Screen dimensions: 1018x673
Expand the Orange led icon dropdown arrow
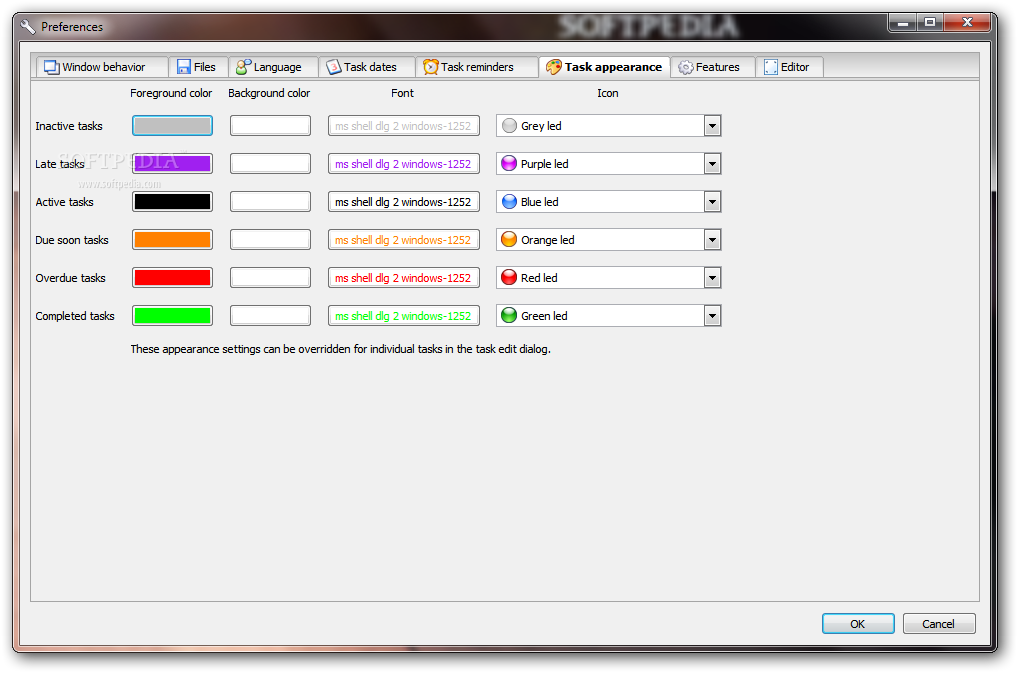(712, 239)
